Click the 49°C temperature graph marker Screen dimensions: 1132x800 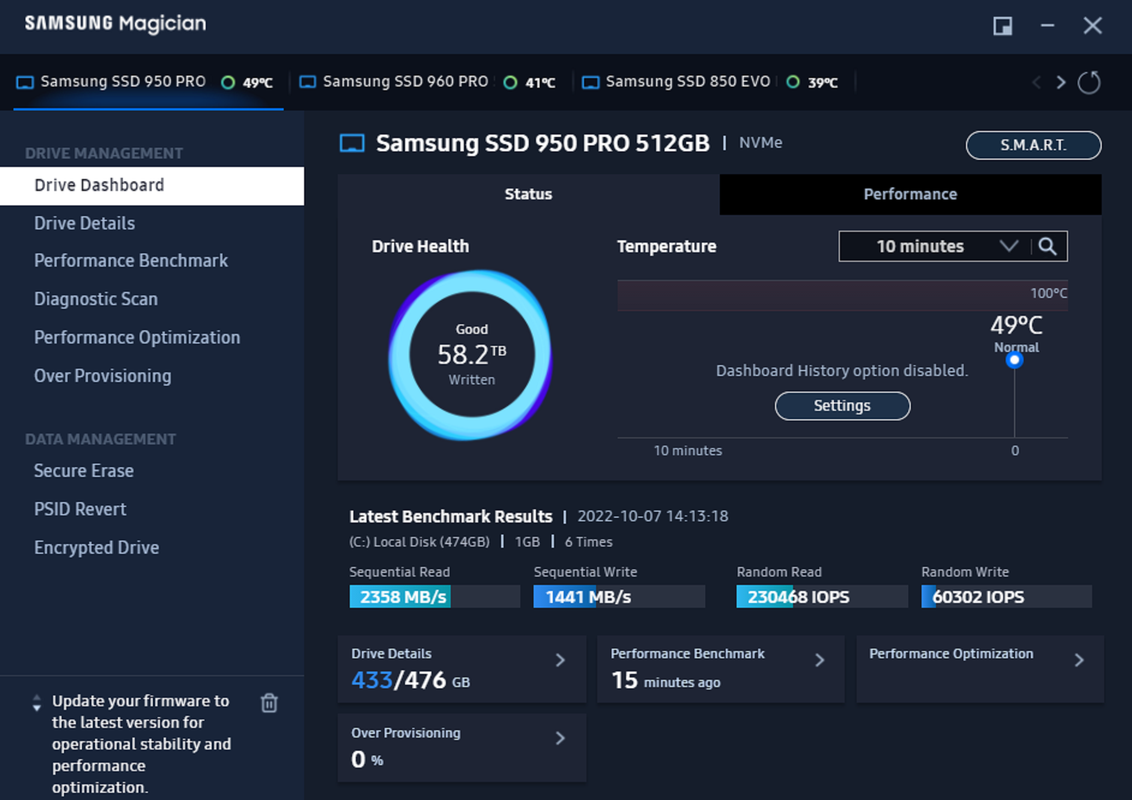click(1014, 360)
